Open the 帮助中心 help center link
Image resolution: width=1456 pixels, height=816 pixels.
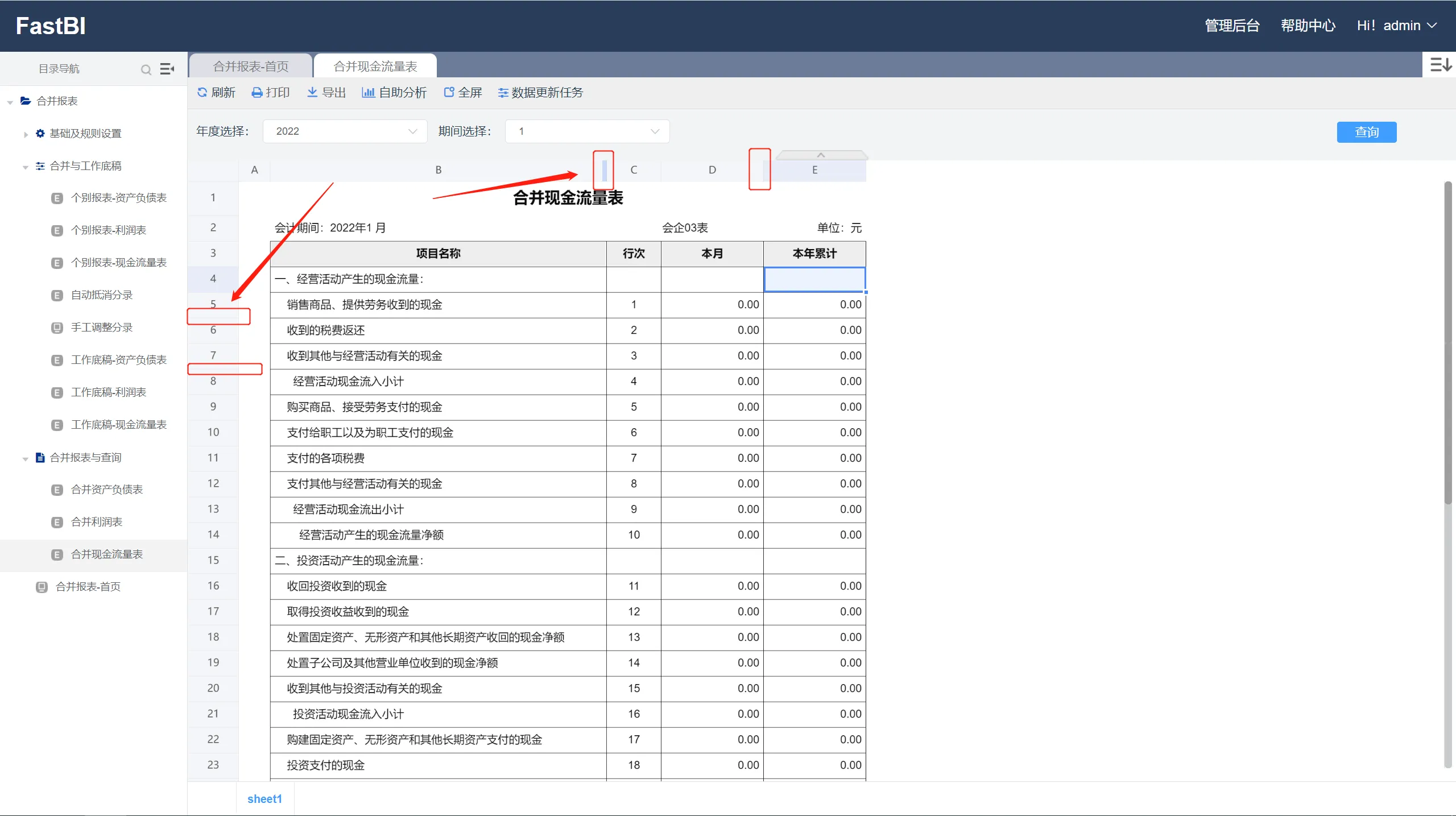pyautogui.click(x=1308, y=26)
